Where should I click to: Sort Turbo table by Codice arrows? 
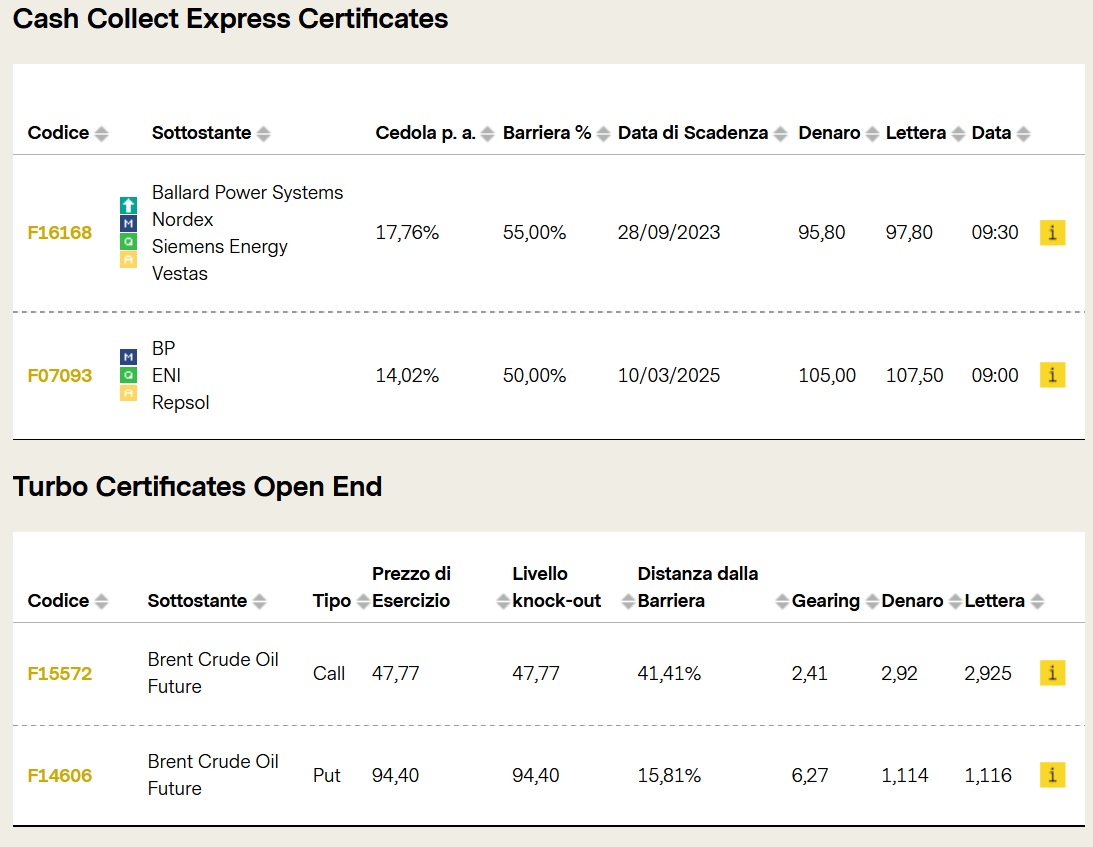pos(102,601)
